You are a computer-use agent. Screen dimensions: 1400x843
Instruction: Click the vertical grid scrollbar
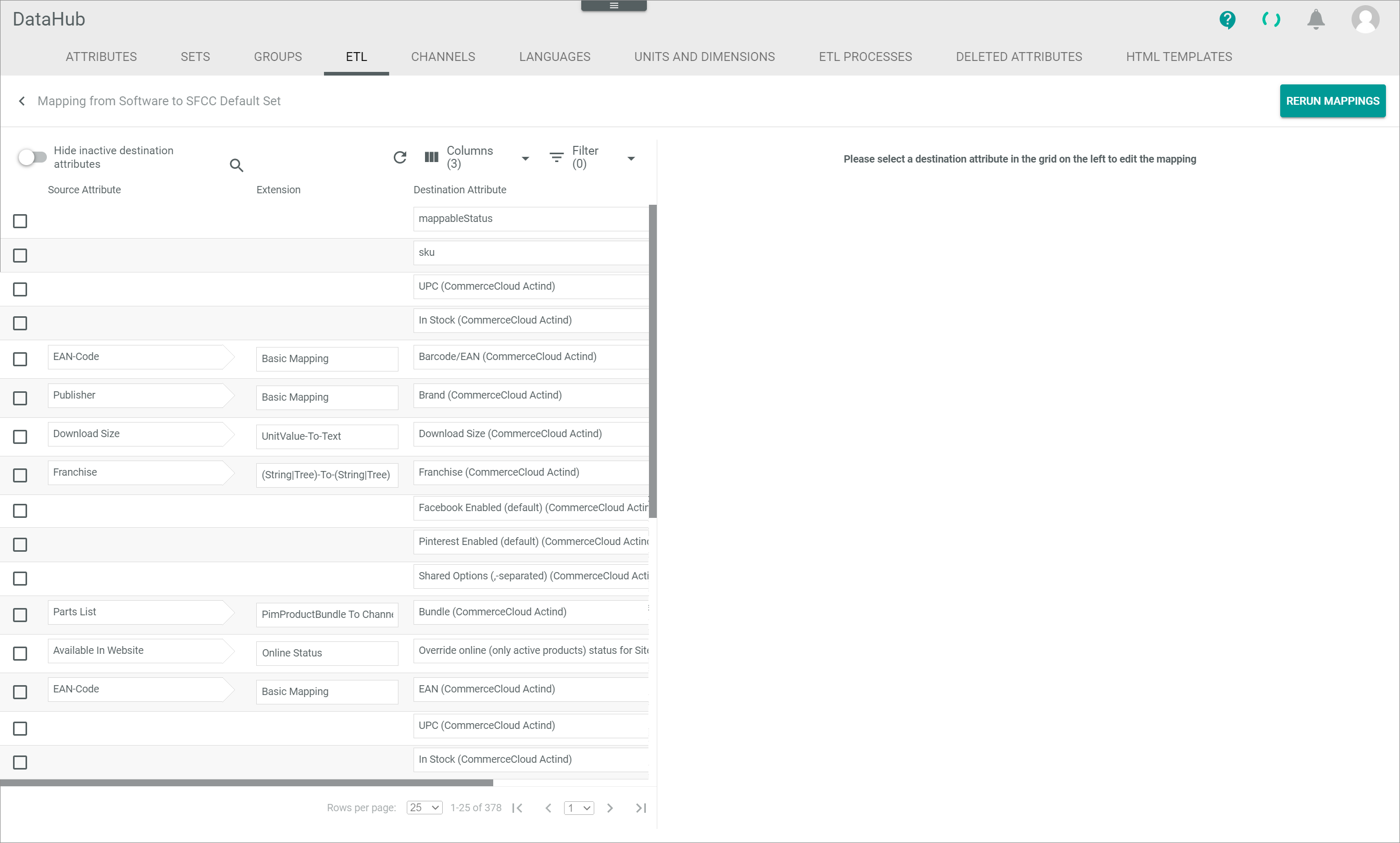[652, 361]
